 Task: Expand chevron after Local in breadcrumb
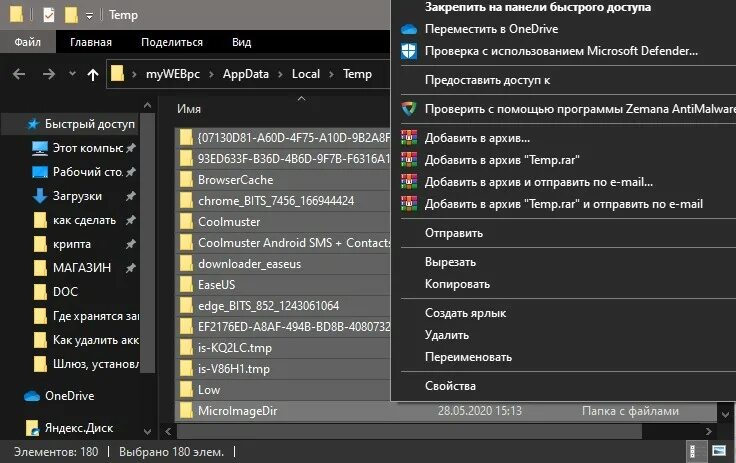331,74
